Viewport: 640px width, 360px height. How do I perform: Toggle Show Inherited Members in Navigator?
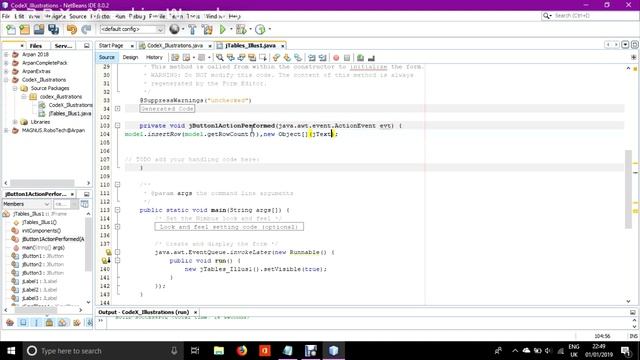point(10,323)
